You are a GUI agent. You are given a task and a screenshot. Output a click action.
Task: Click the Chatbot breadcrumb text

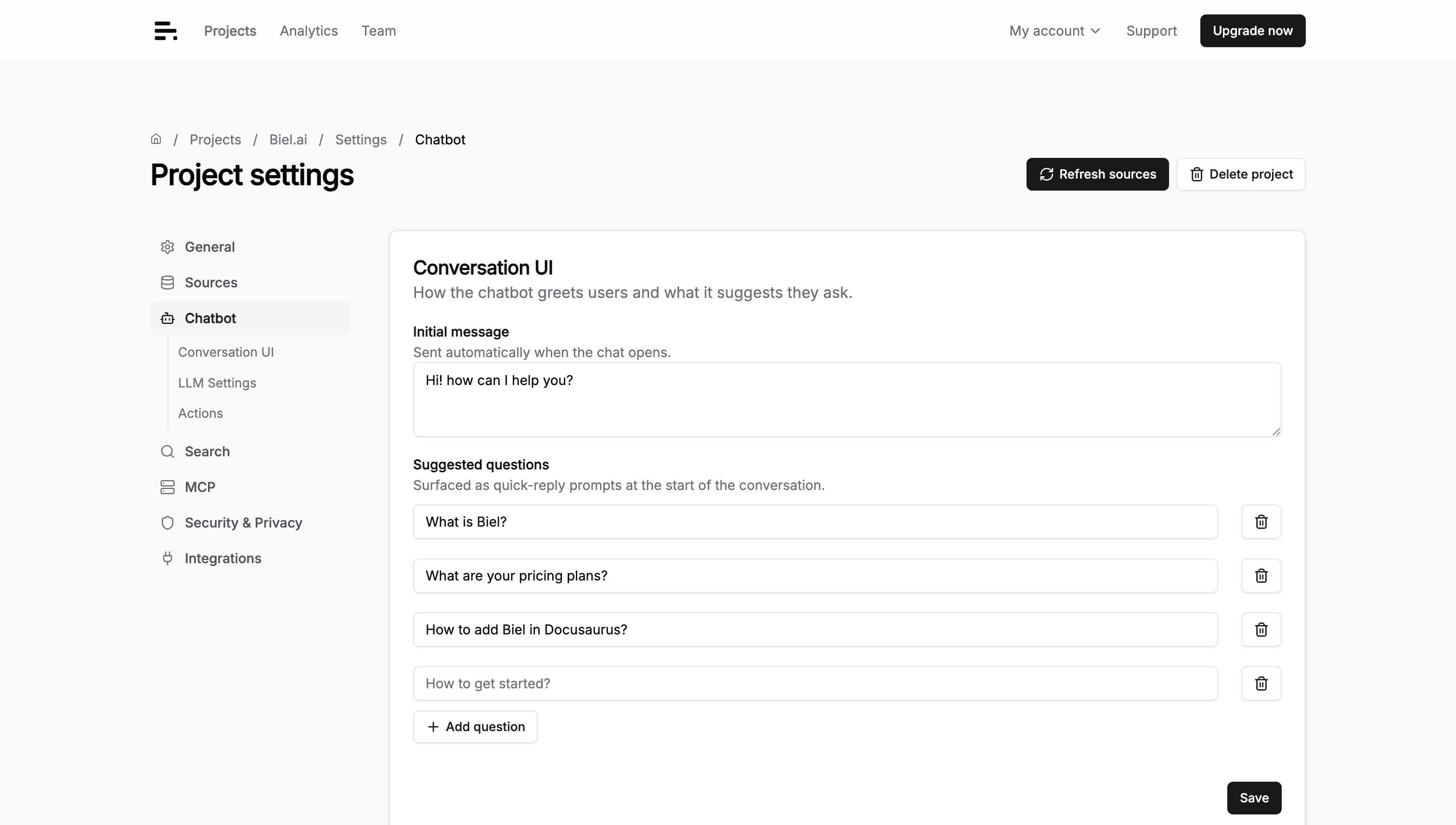[x=440, y=140]
